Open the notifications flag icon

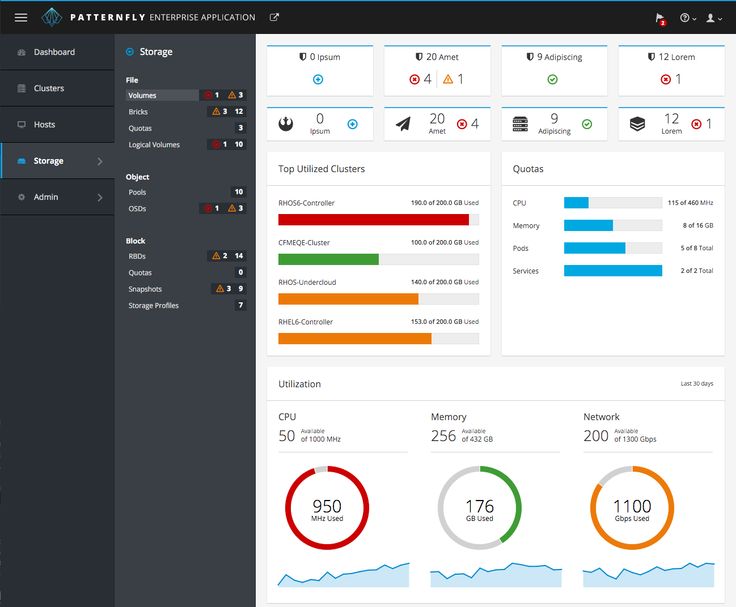[x=660, y=19]
